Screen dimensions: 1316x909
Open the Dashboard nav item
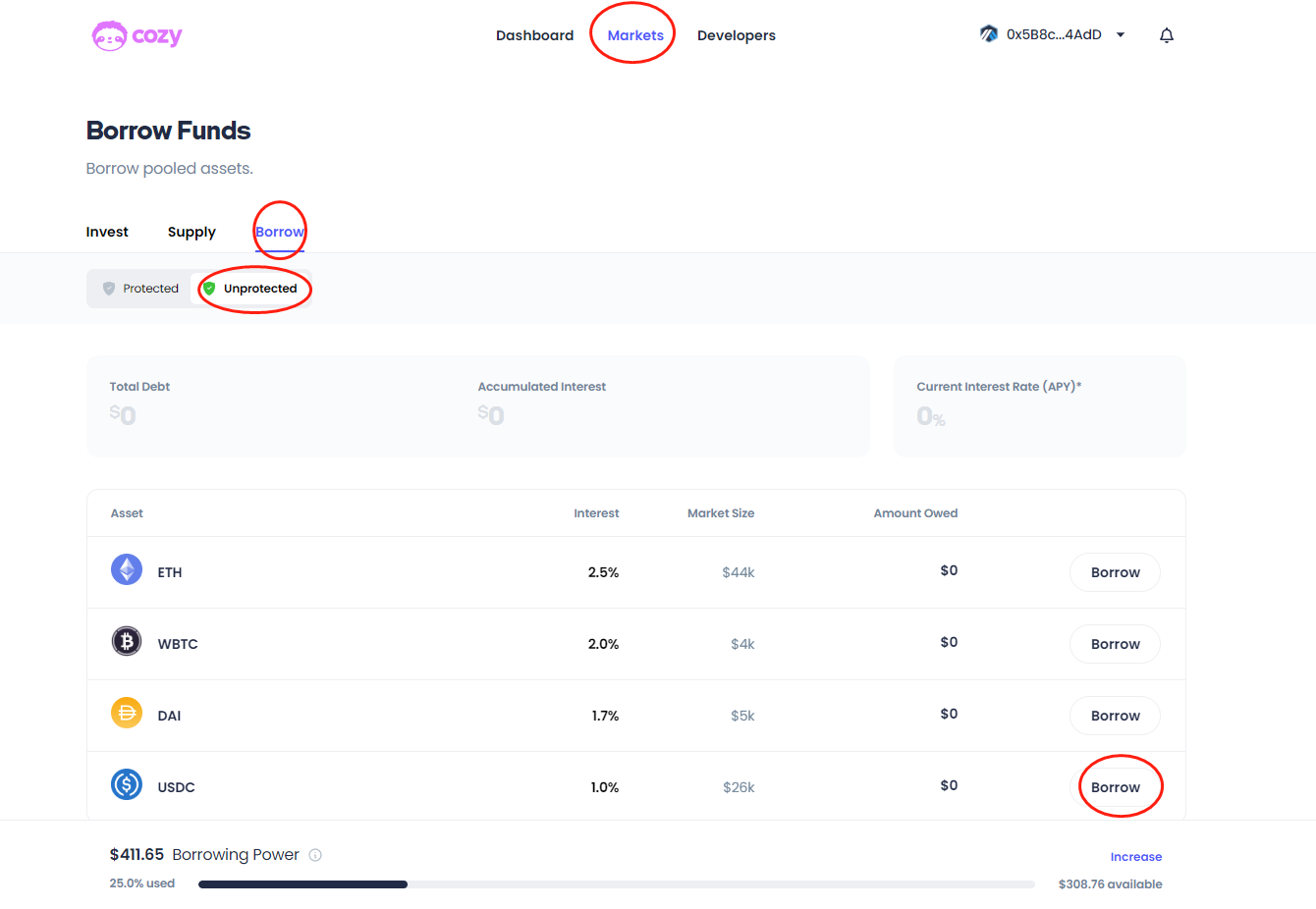click(x=534, y=35)
